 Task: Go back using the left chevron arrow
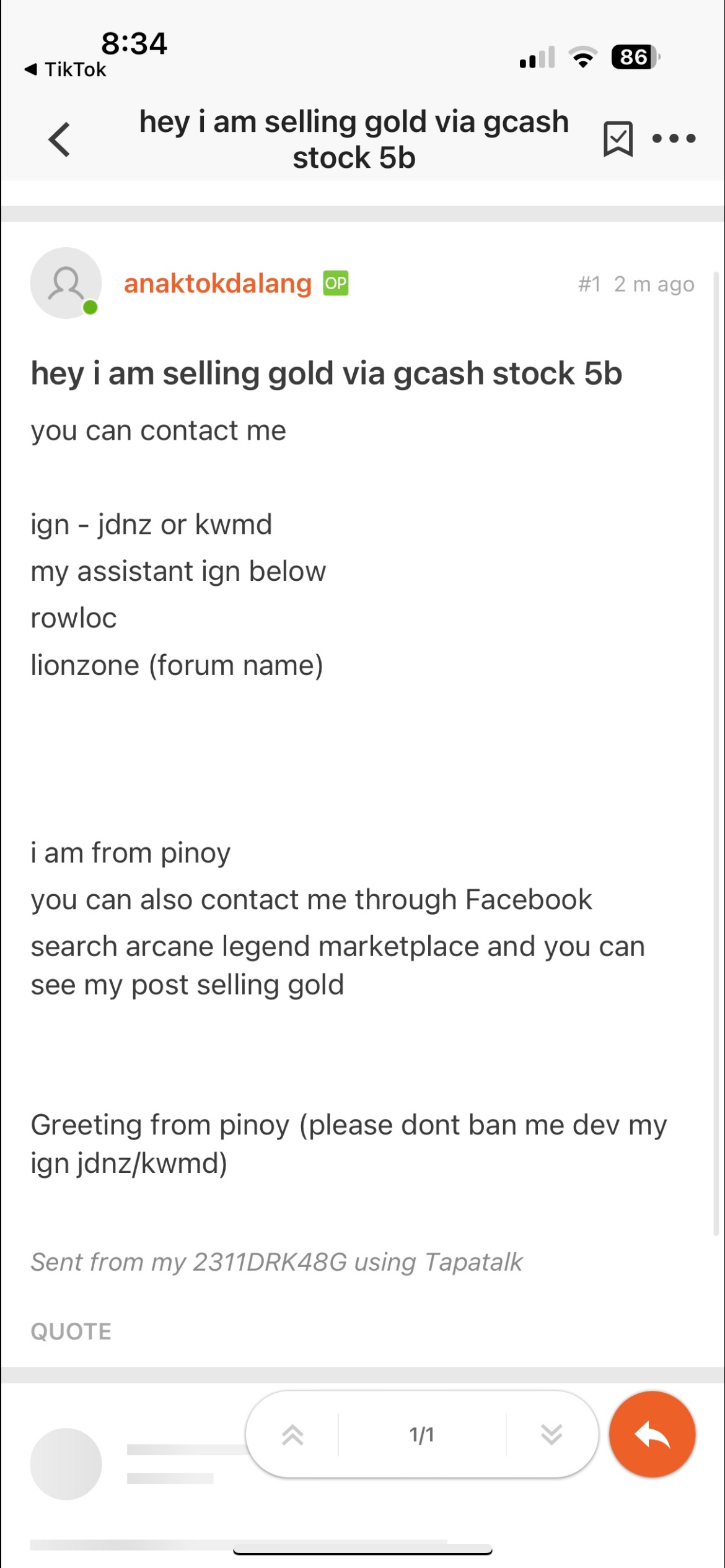[59, 139]
